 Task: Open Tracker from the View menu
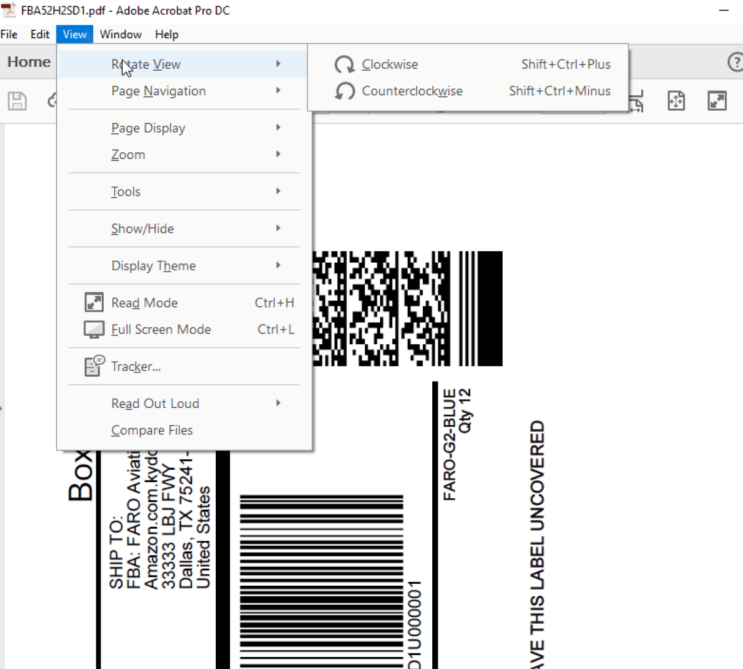tap(184, 366)
